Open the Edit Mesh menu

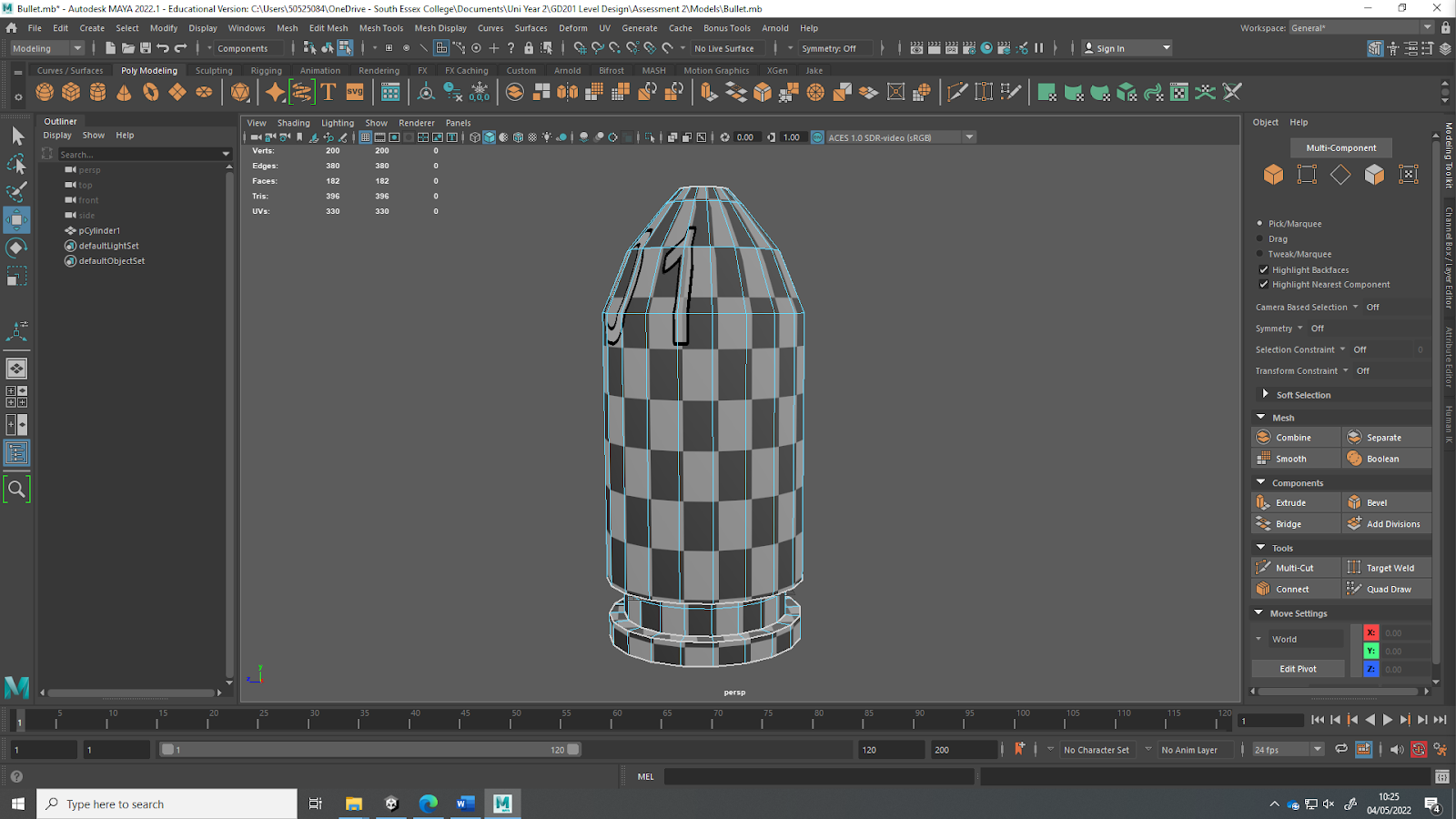tap(328, 28)
